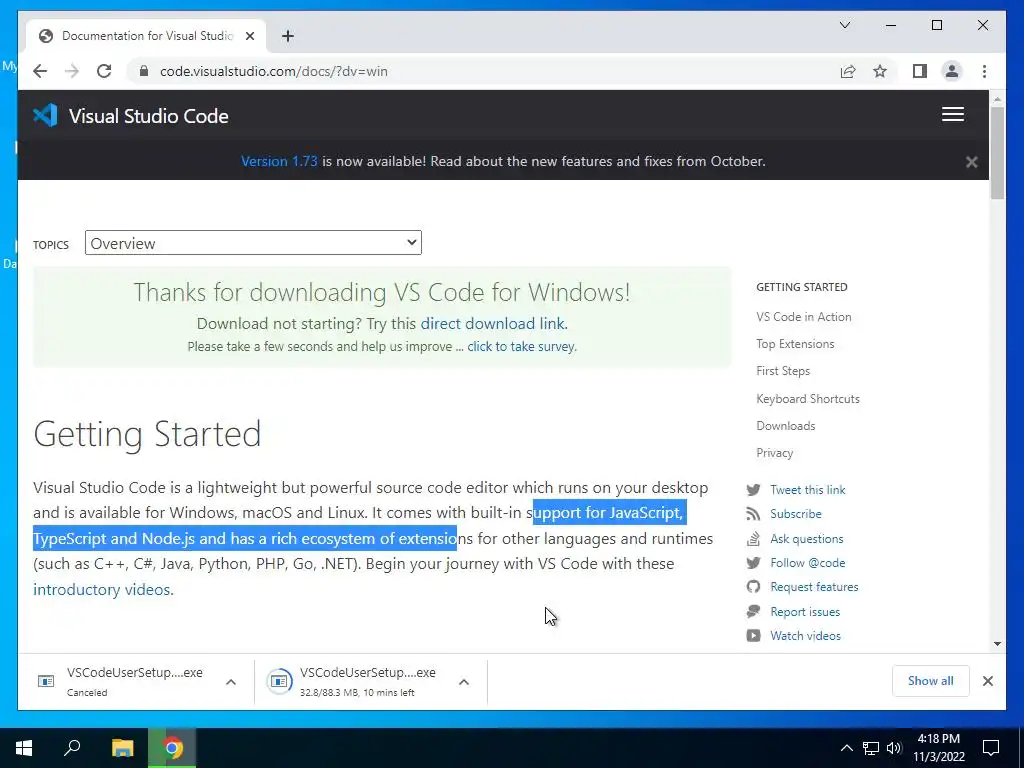Screen dimensions: 1024x768
Task: Jump to Downloads section
Action: click(x=785, y=426)
